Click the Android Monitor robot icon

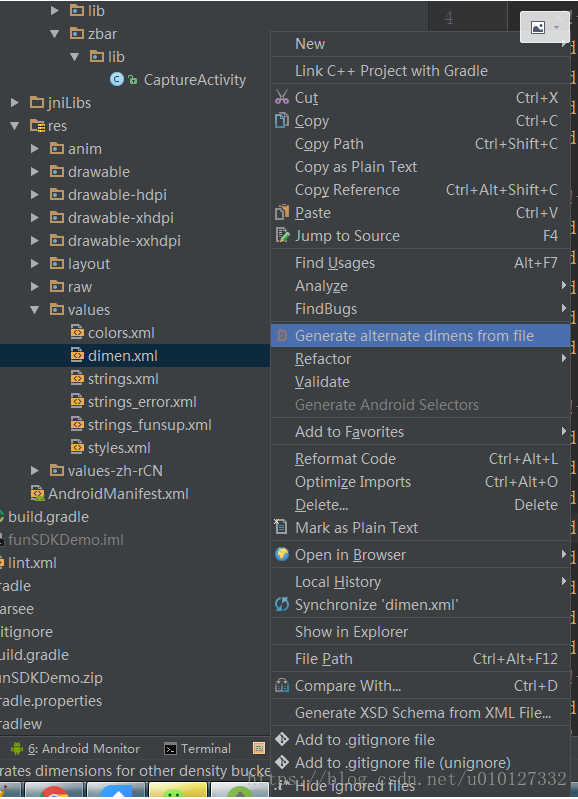coord(17,748)
